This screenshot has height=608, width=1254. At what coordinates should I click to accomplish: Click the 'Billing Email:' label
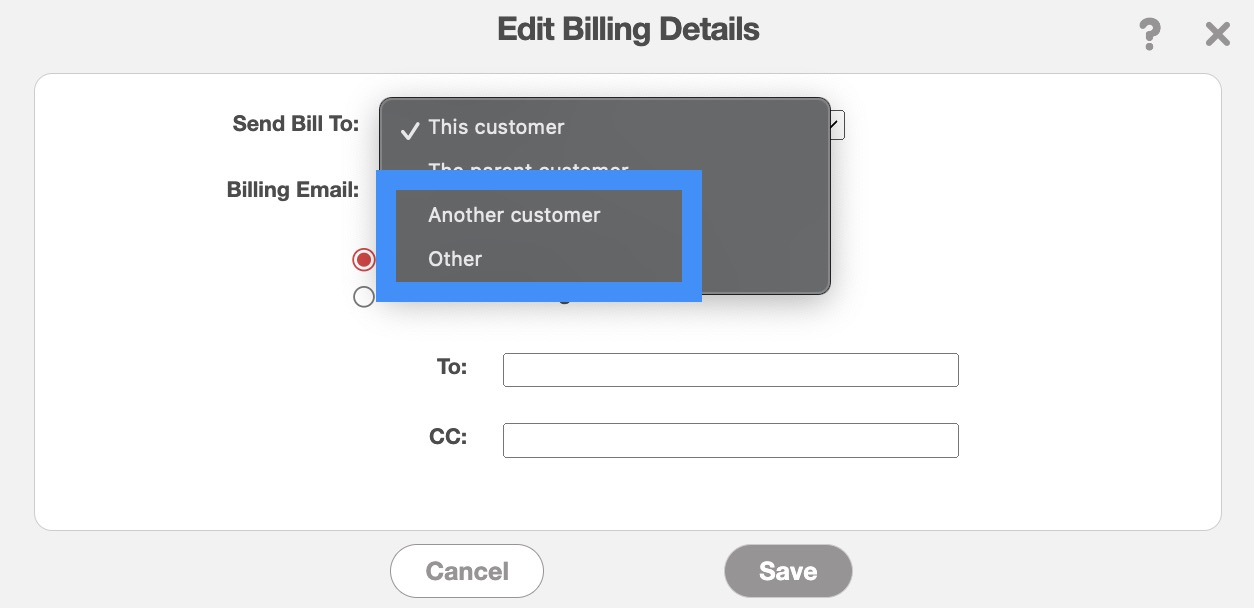pyautogui.click(x=293, y=189)
